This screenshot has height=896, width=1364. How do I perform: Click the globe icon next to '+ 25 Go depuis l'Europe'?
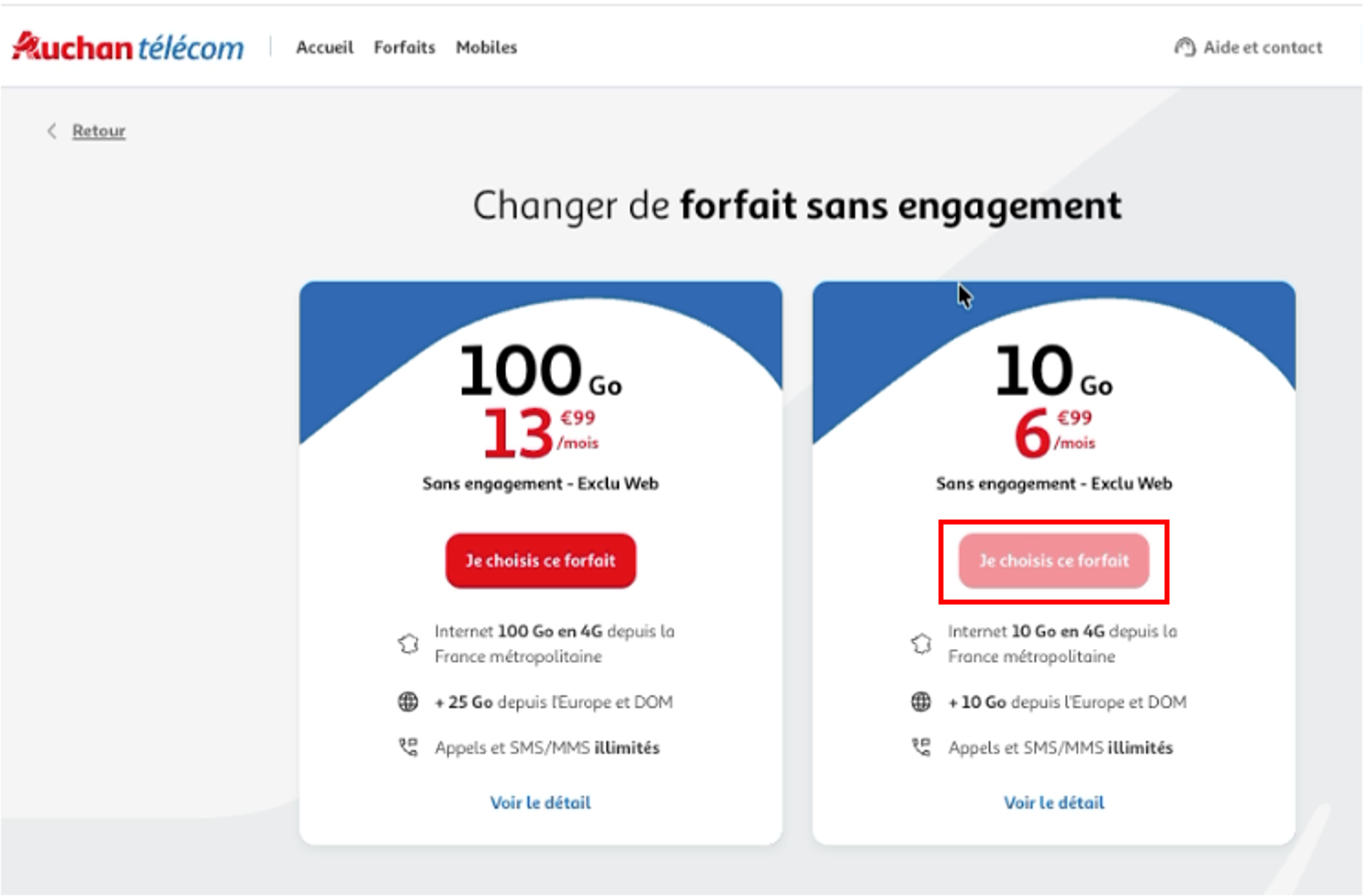pos(408,703)
